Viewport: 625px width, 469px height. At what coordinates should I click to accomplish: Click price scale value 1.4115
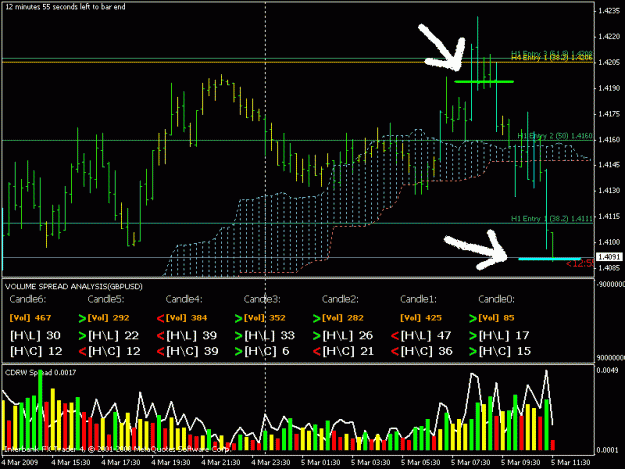click(609, 216)
